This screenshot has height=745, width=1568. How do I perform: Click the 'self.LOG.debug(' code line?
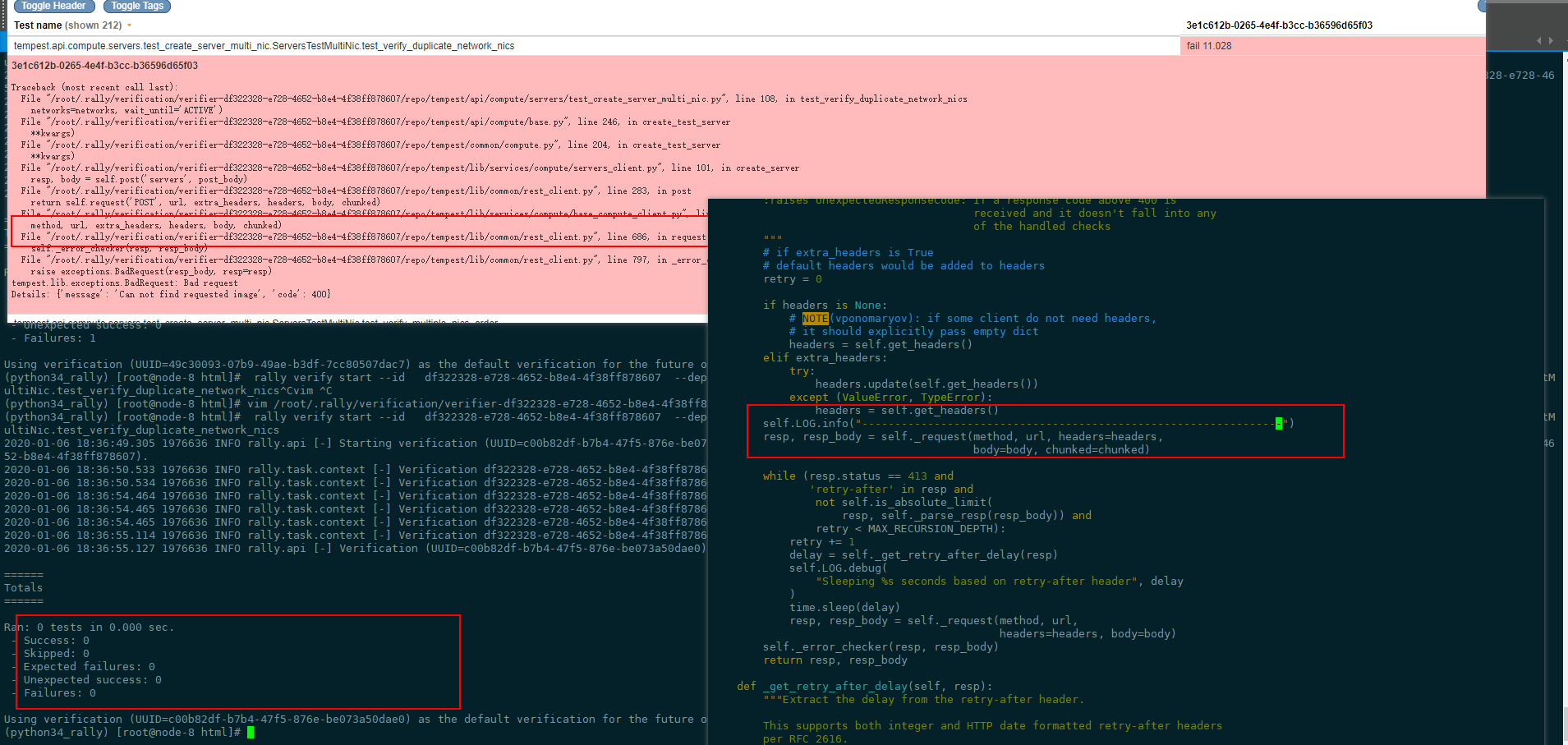click(x=839, y=568)
